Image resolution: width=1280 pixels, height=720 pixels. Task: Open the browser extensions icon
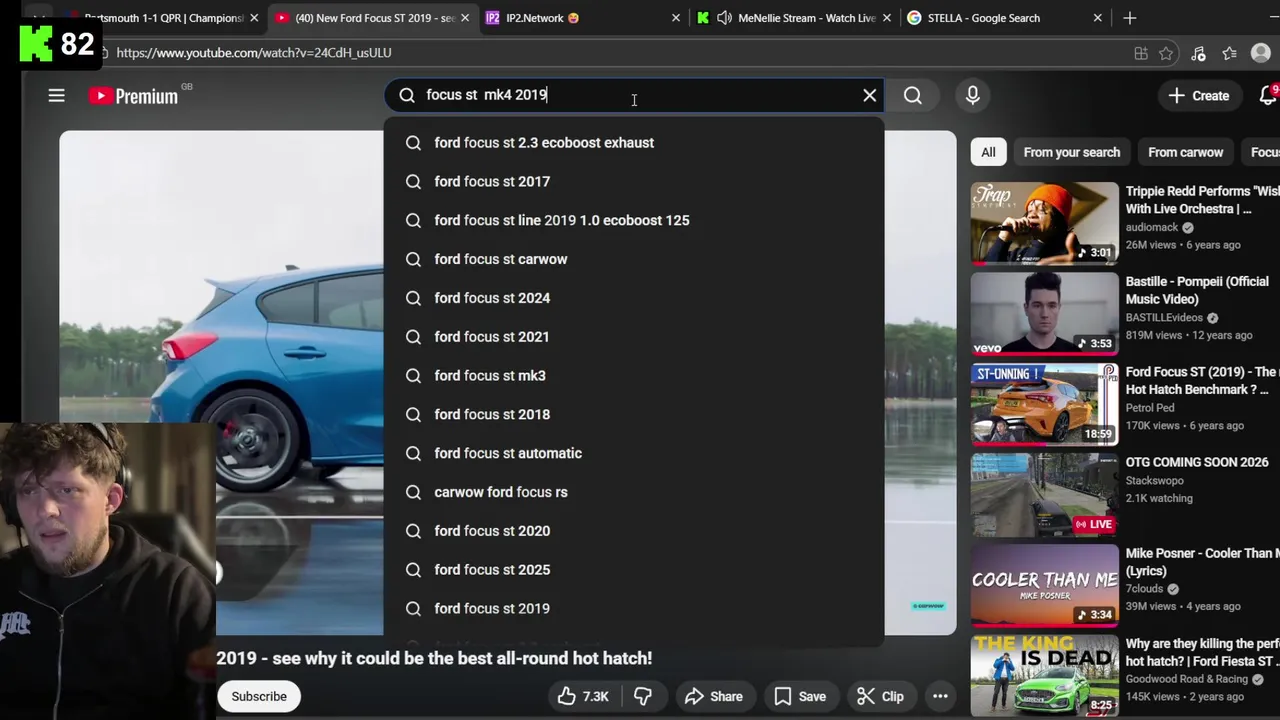pos(1198,53)
